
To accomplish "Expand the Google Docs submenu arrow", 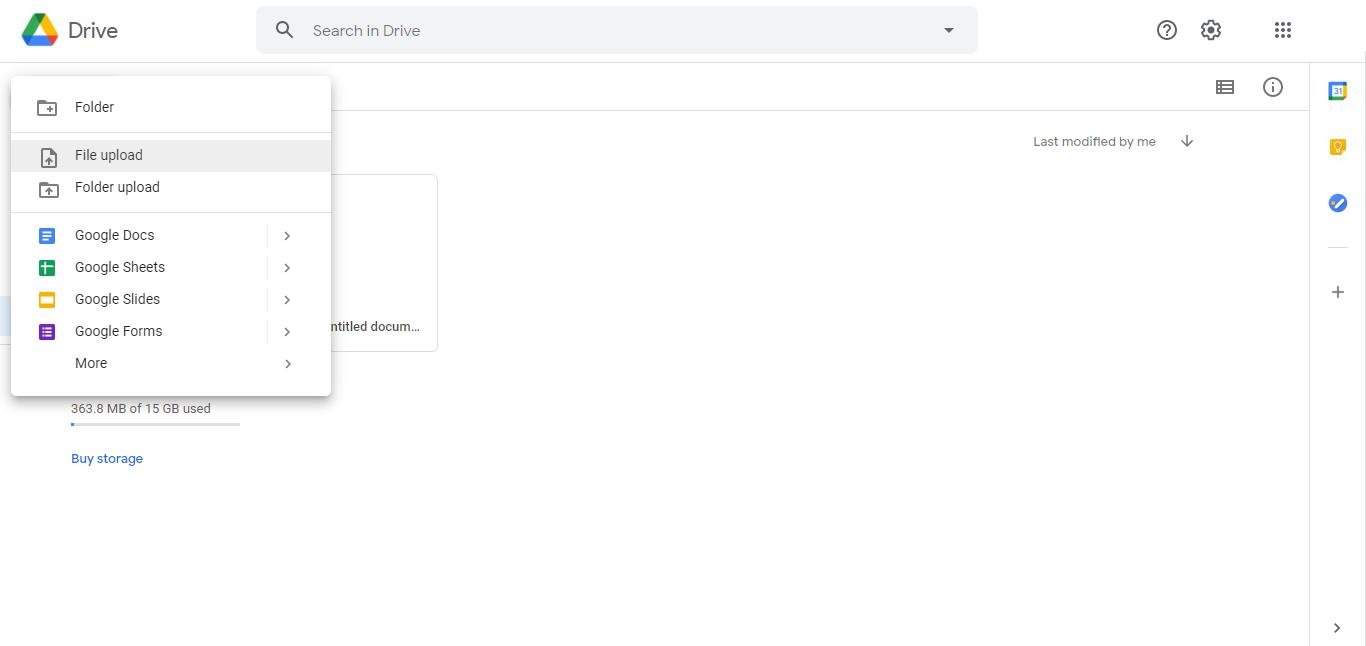I will coord(287,236).
